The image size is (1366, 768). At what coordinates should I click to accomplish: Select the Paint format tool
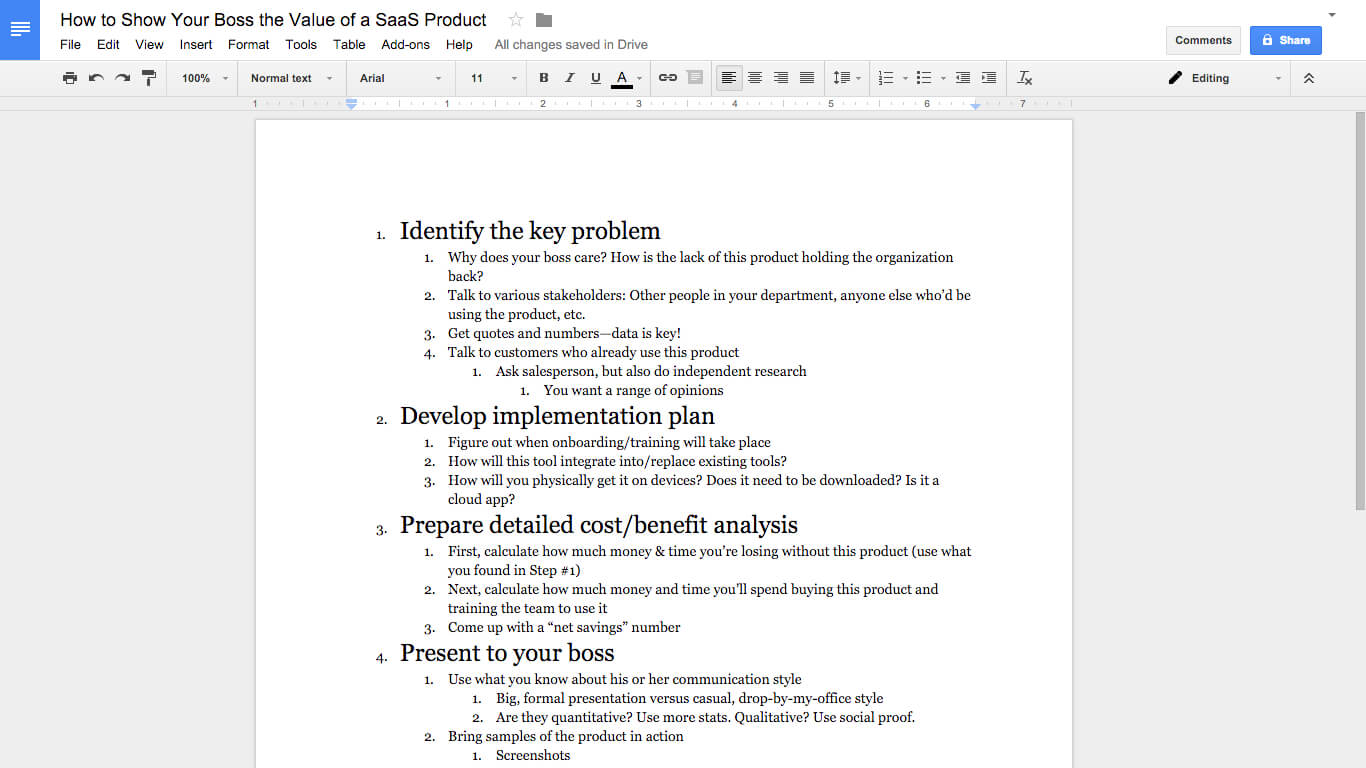(x=149, y=78)
